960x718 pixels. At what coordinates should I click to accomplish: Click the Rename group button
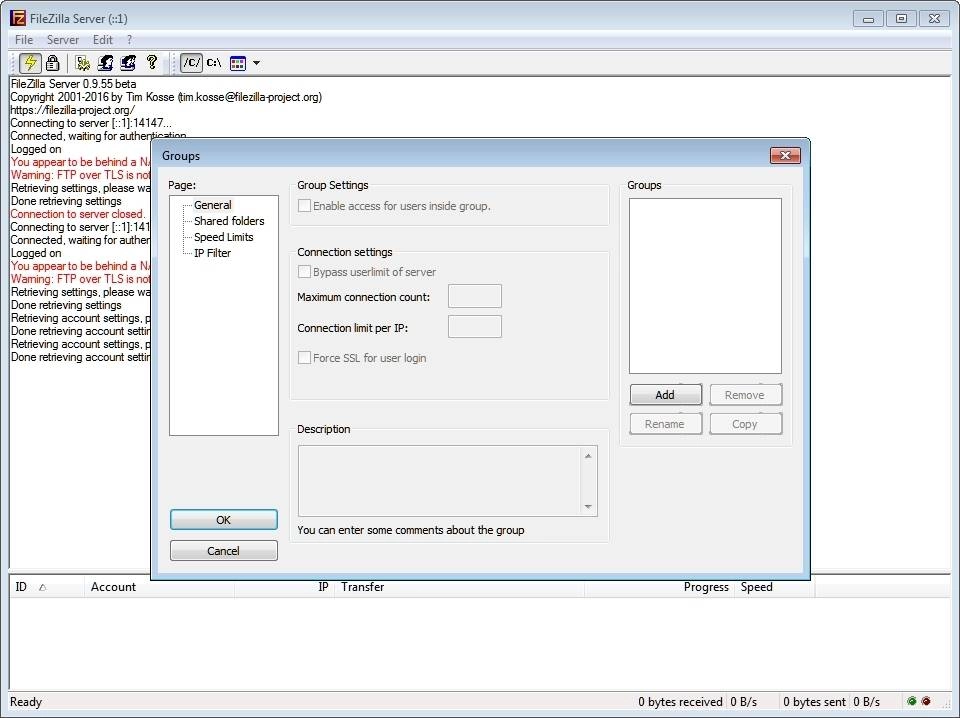click(x=666, y=424)
